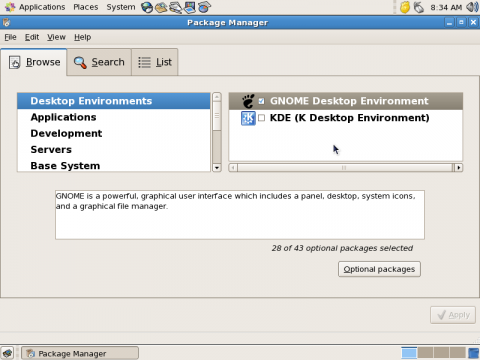The width and height of the screenshot is (480, 360).
Task: Click the mouse tray icon near the clock
Action: 419,7
